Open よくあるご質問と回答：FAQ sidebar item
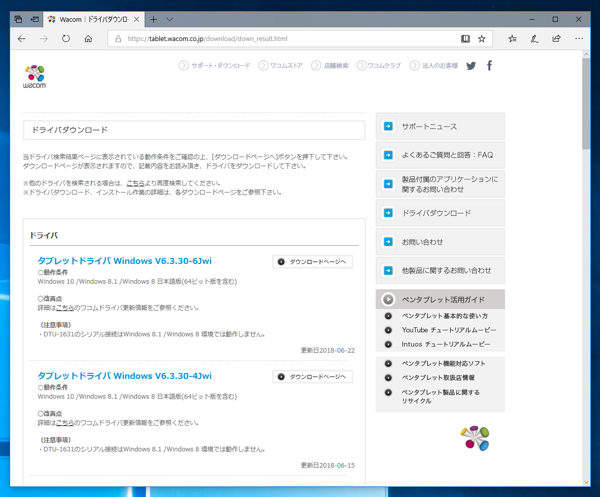Image resolution: width=600 pixels, height=497 pixels. (x=440, y=155)
